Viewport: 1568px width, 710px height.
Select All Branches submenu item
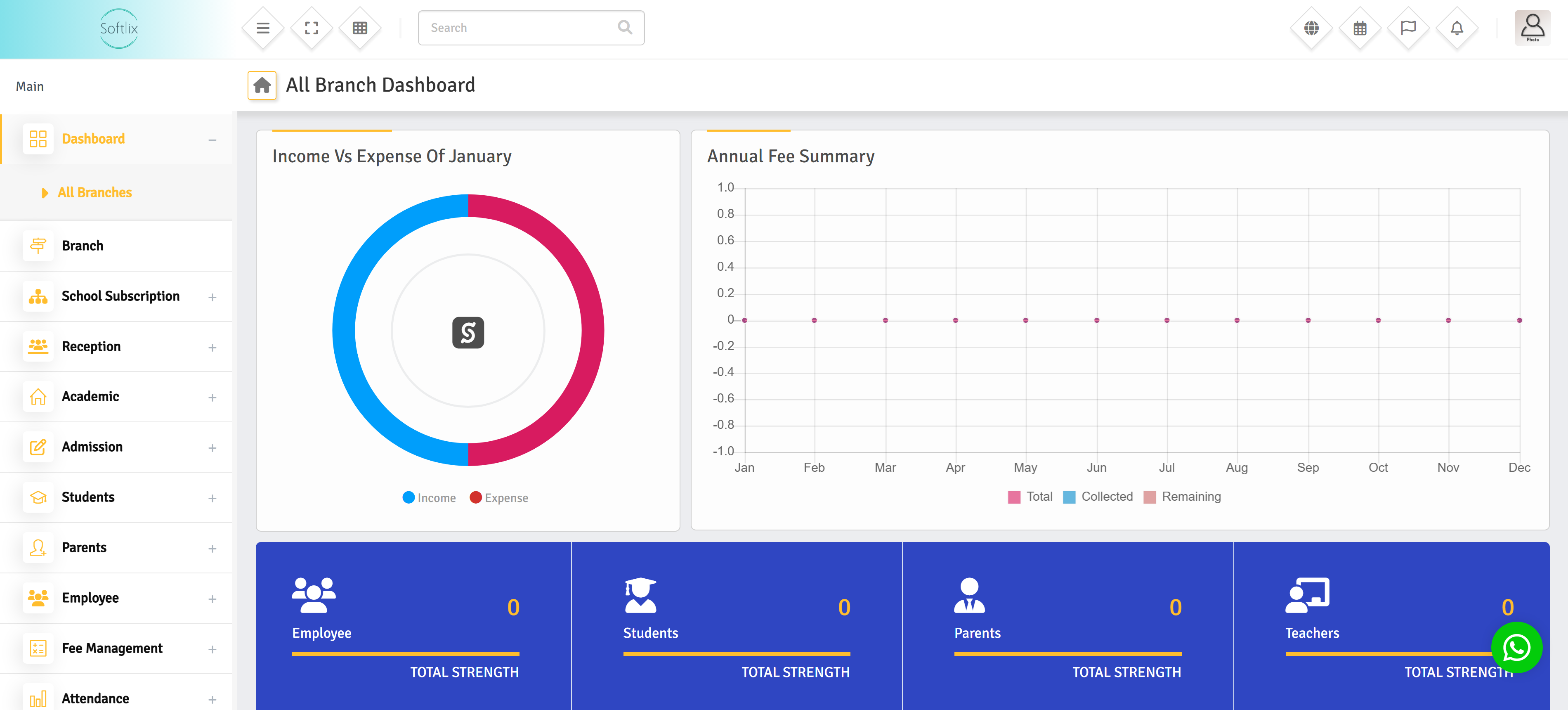pos(94,192)
